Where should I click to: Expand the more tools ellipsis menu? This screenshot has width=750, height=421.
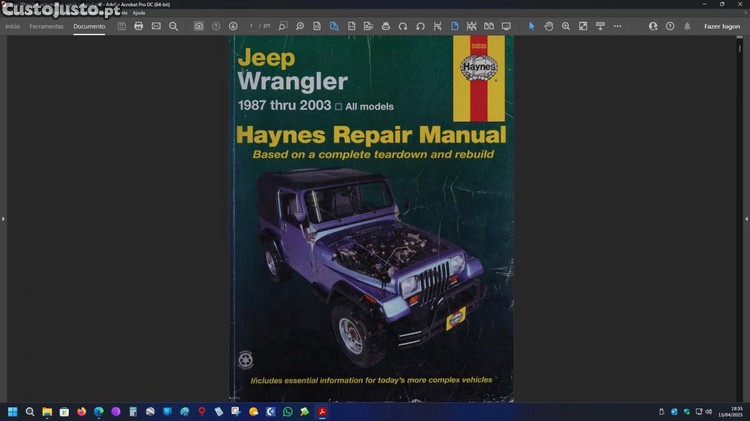tap(617, 26)
